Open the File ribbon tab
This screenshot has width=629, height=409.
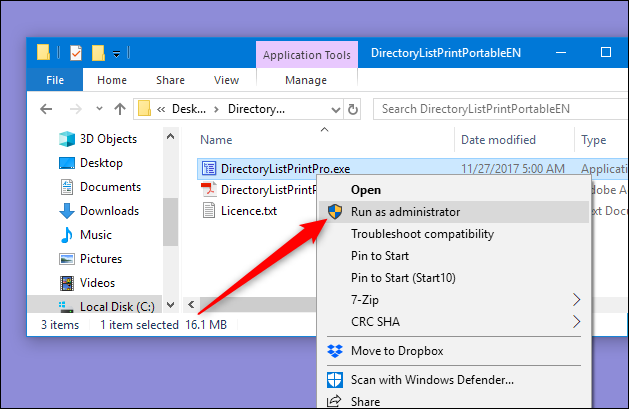(x=55, y=80)
